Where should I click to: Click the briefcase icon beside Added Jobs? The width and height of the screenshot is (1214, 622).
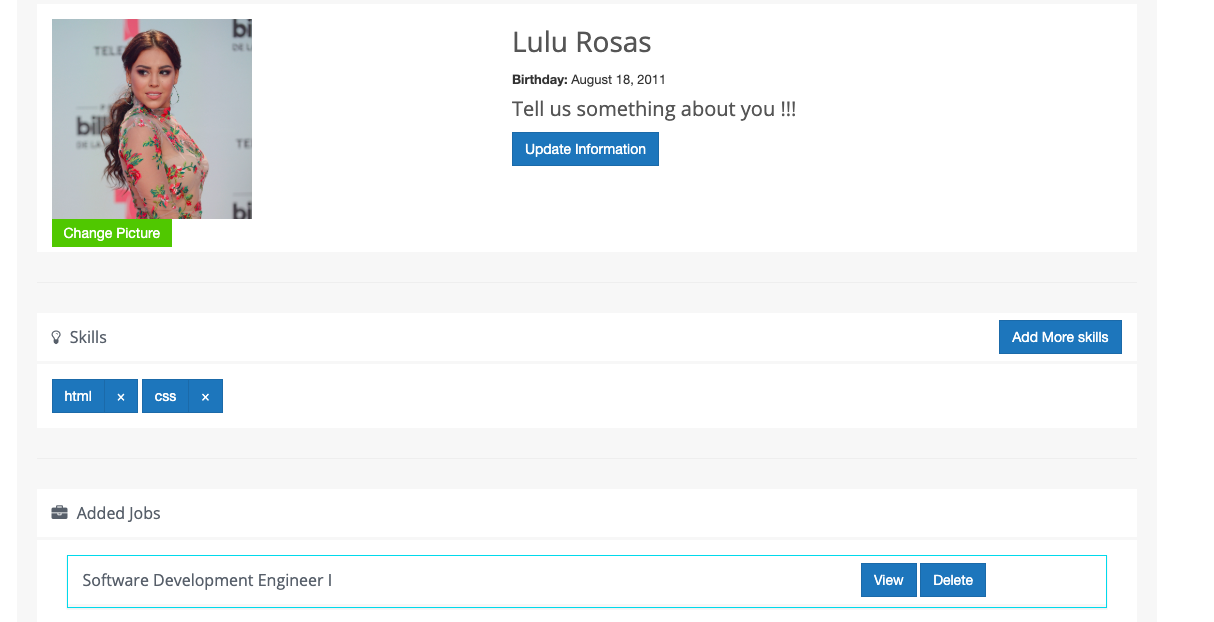point(59,513)
